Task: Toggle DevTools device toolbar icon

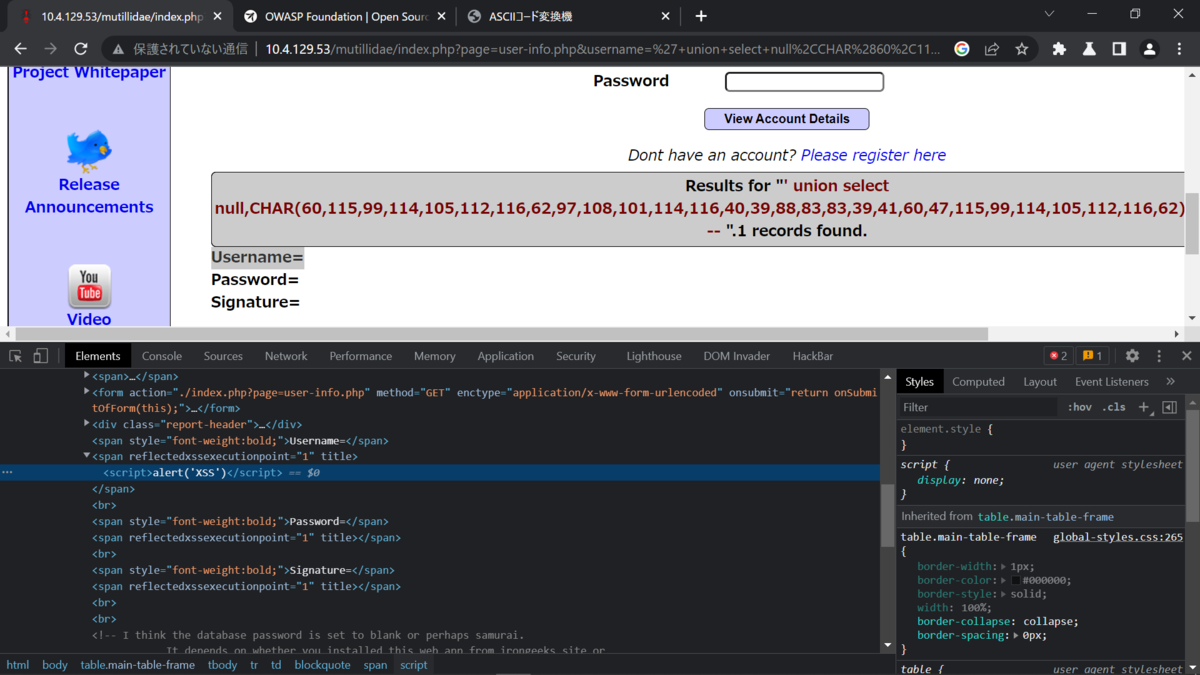Action: (x=40, y=356)
